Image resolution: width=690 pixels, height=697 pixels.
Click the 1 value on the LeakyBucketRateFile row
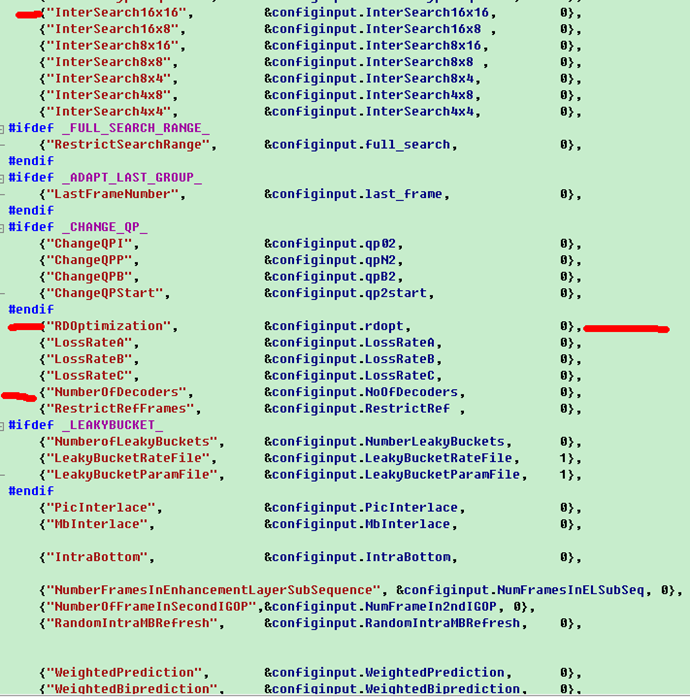563,458
